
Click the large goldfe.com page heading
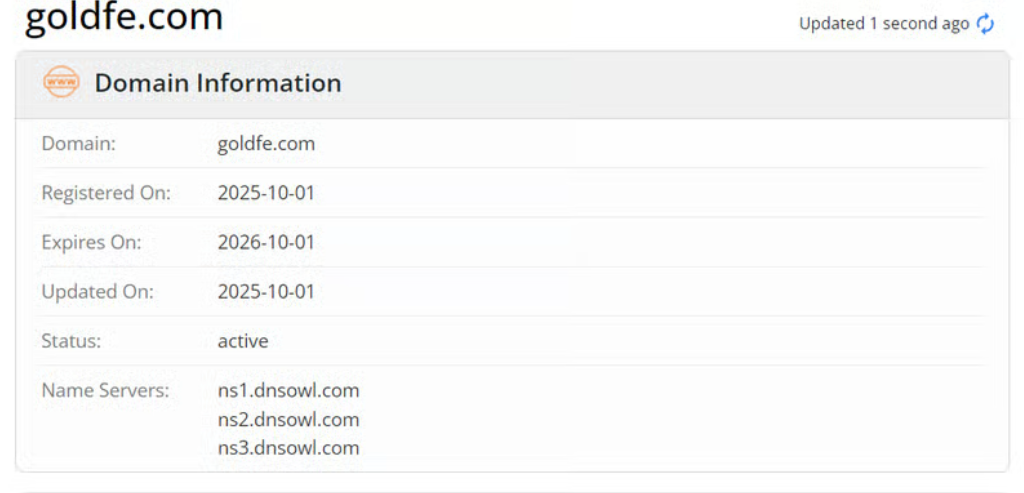[124, 18]
